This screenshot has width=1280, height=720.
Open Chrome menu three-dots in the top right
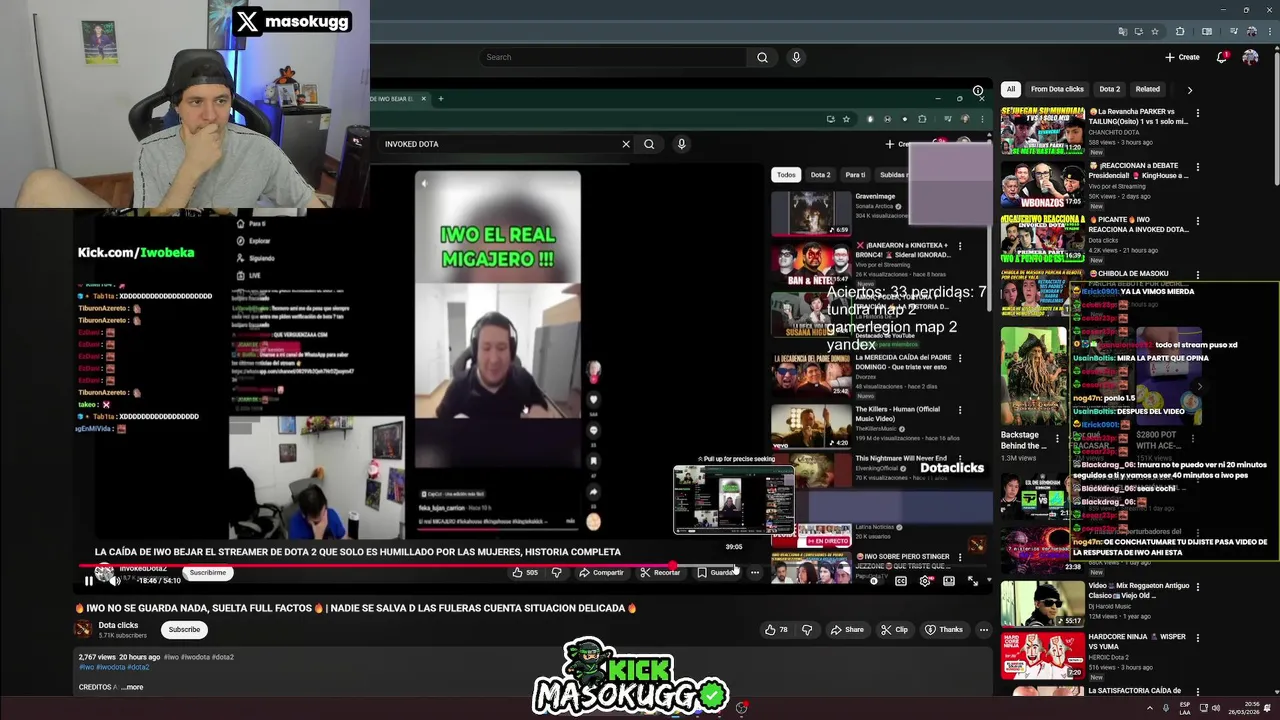[x=1270, y=31]
